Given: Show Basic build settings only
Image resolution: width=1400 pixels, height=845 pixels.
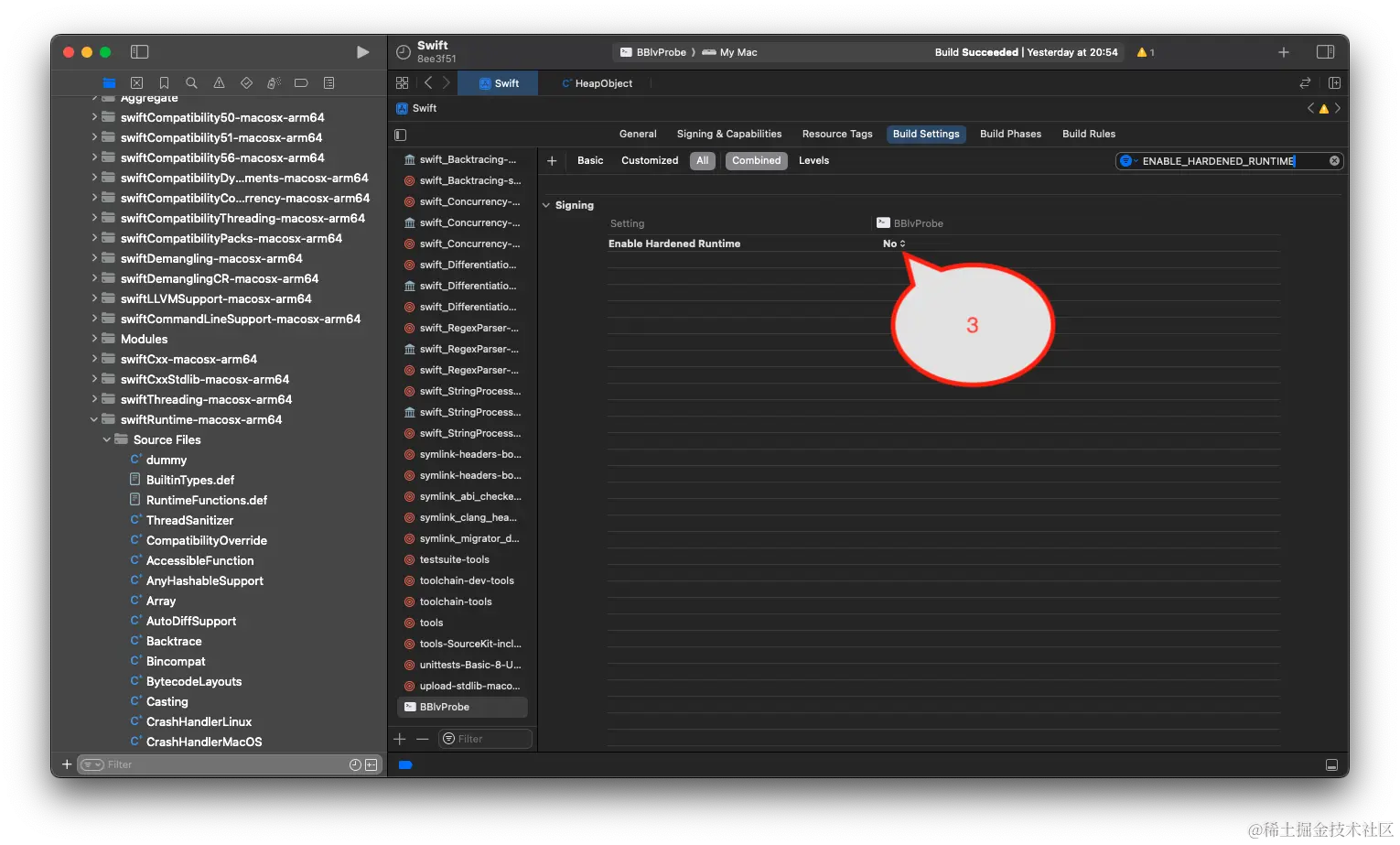Looking at the screenshot, I should [590, 160].
